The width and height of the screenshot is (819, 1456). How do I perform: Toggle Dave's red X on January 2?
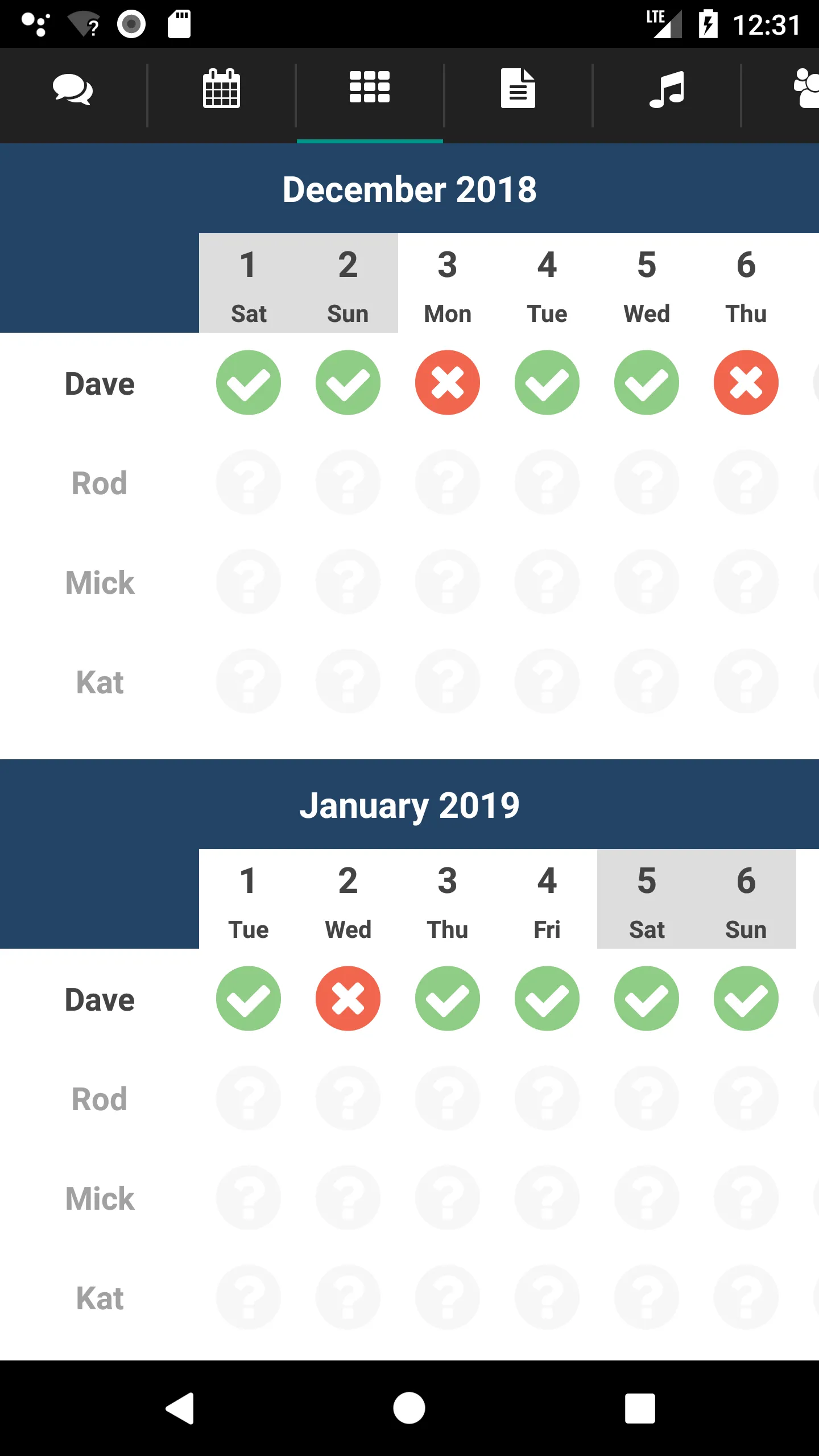348,998
